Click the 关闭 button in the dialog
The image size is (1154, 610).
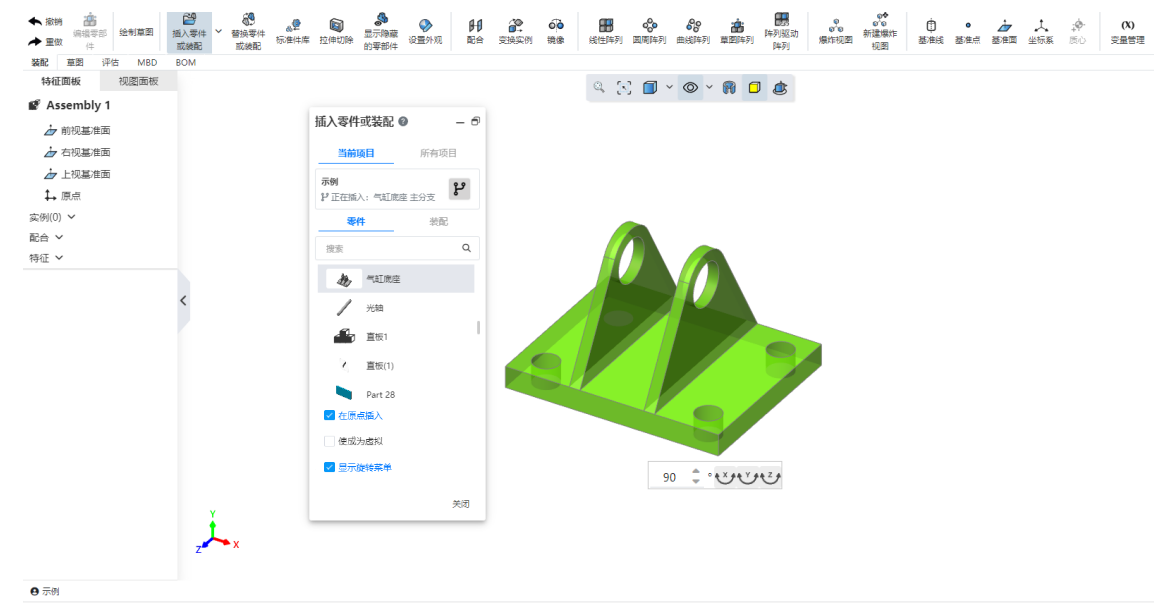[460, 504]
